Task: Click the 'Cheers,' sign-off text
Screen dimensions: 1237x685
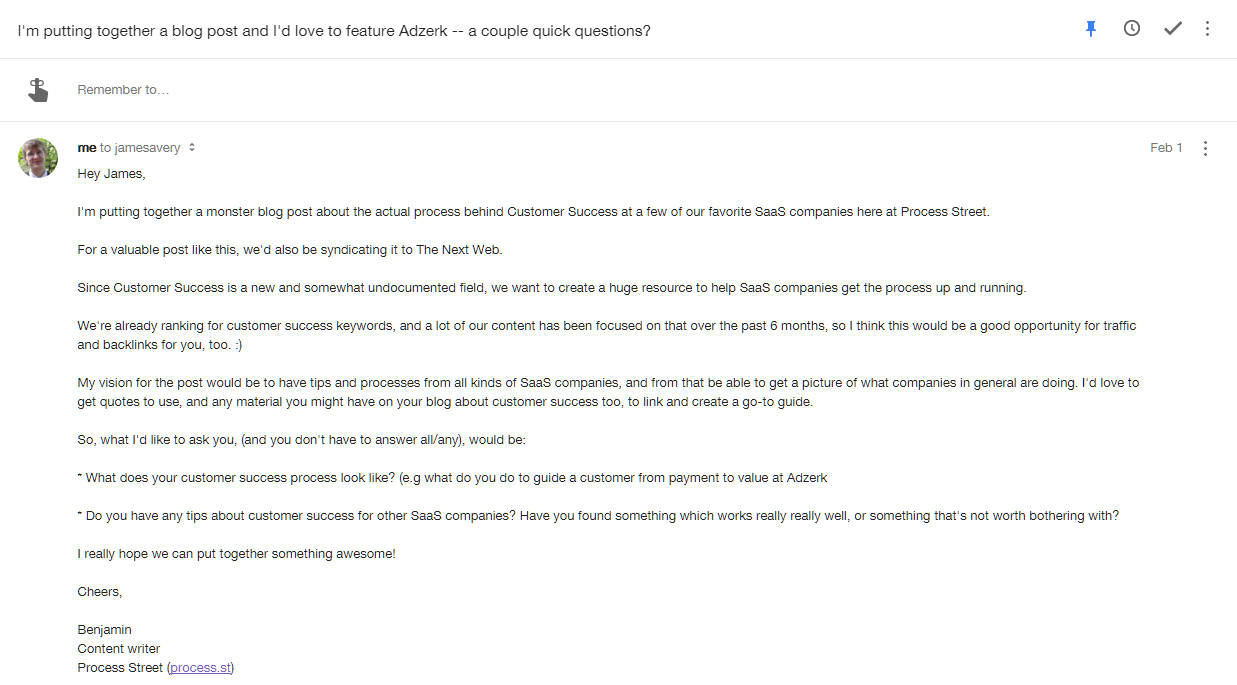Action: (100, 592)
